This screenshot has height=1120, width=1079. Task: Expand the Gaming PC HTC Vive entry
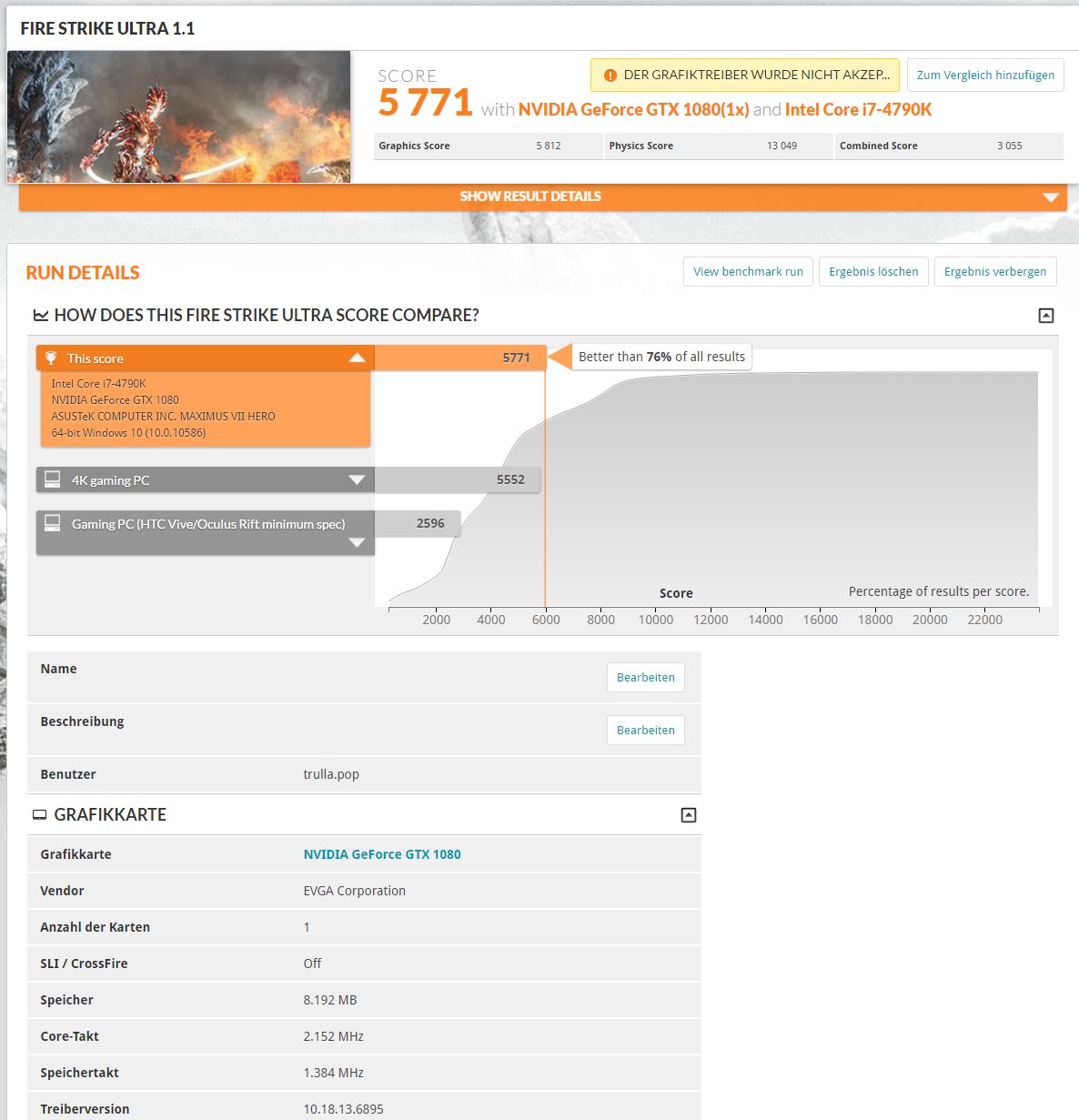(x=357, y=543)
